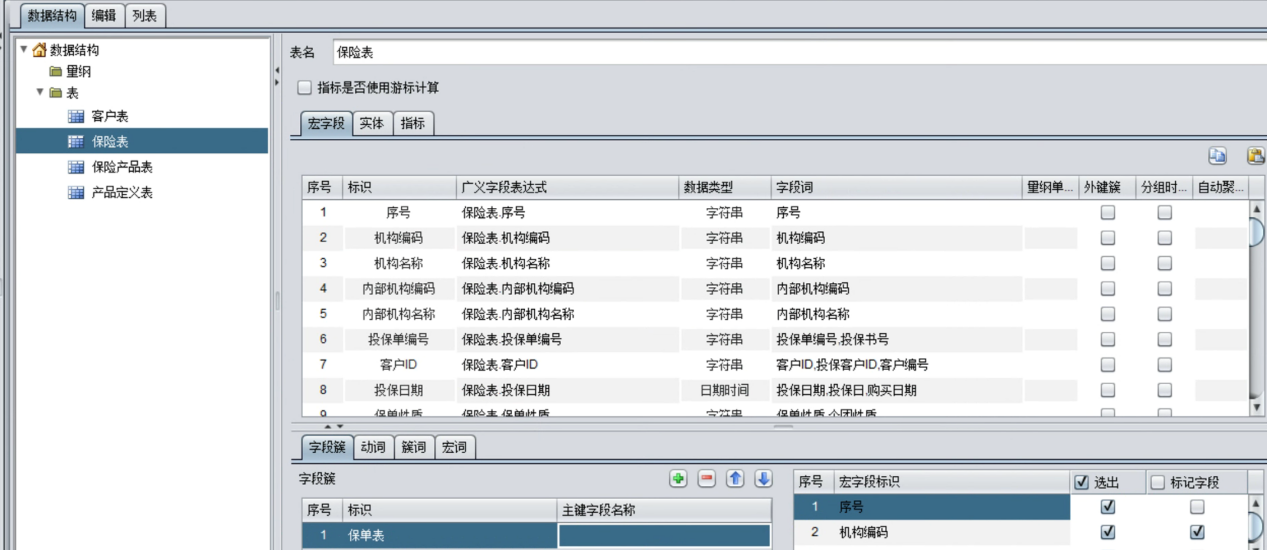
Task: Click the collapse-left arrow on the panel divider
Action: pos(277,71)
